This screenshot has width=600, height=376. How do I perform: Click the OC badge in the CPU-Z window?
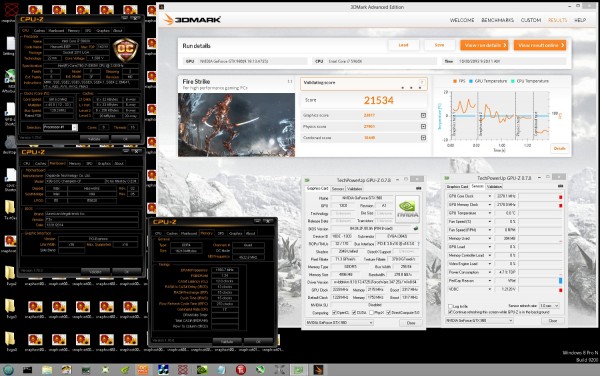(126, 49)
